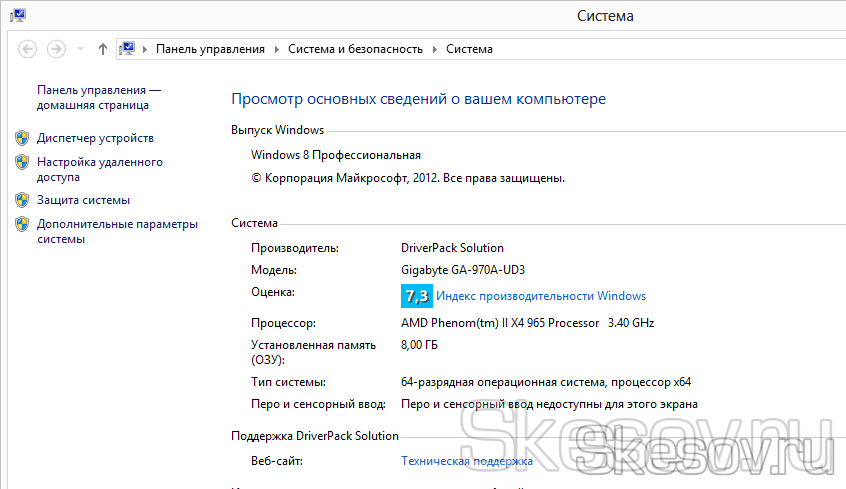Click the Система window title text
This screenshot has height=489, width=846.
coord(605,16)
